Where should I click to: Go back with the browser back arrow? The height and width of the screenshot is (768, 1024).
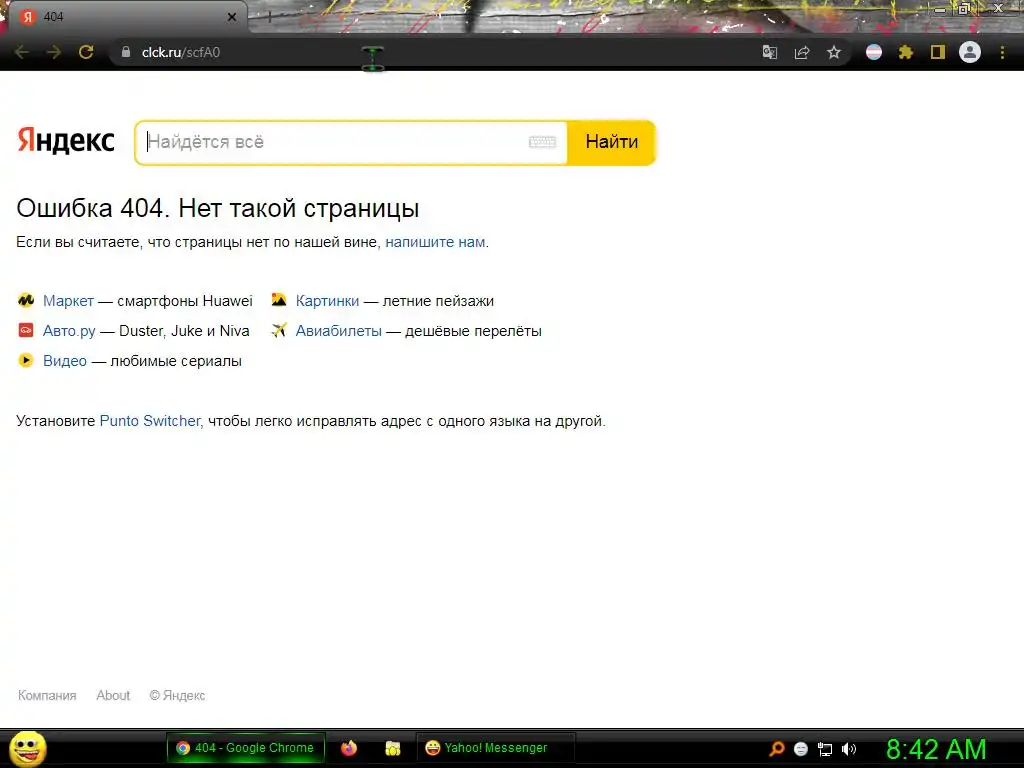point(22,52)
